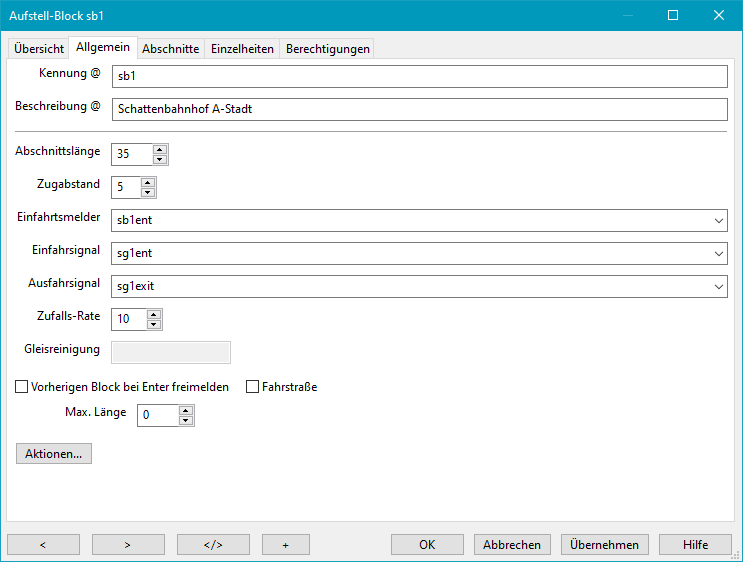Expand the Einfahrtsmelder dropdown
743x562 pixels.
719,221
